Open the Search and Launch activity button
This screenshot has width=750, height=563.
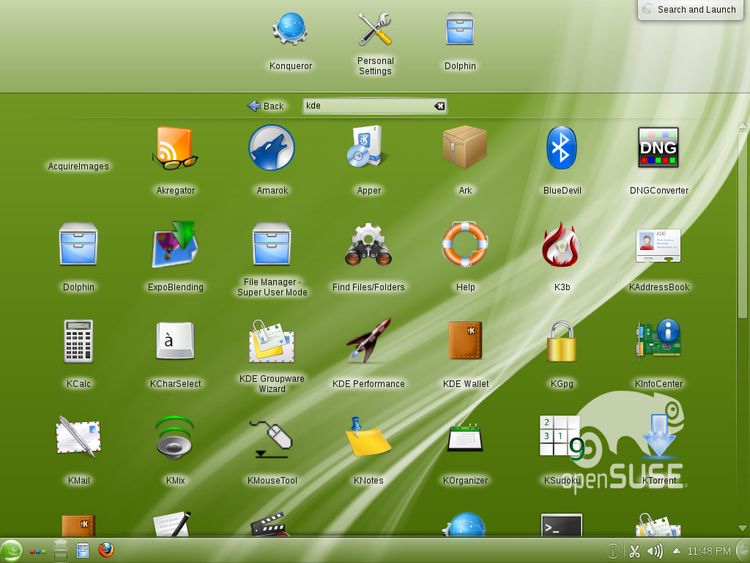click(690, 10)
